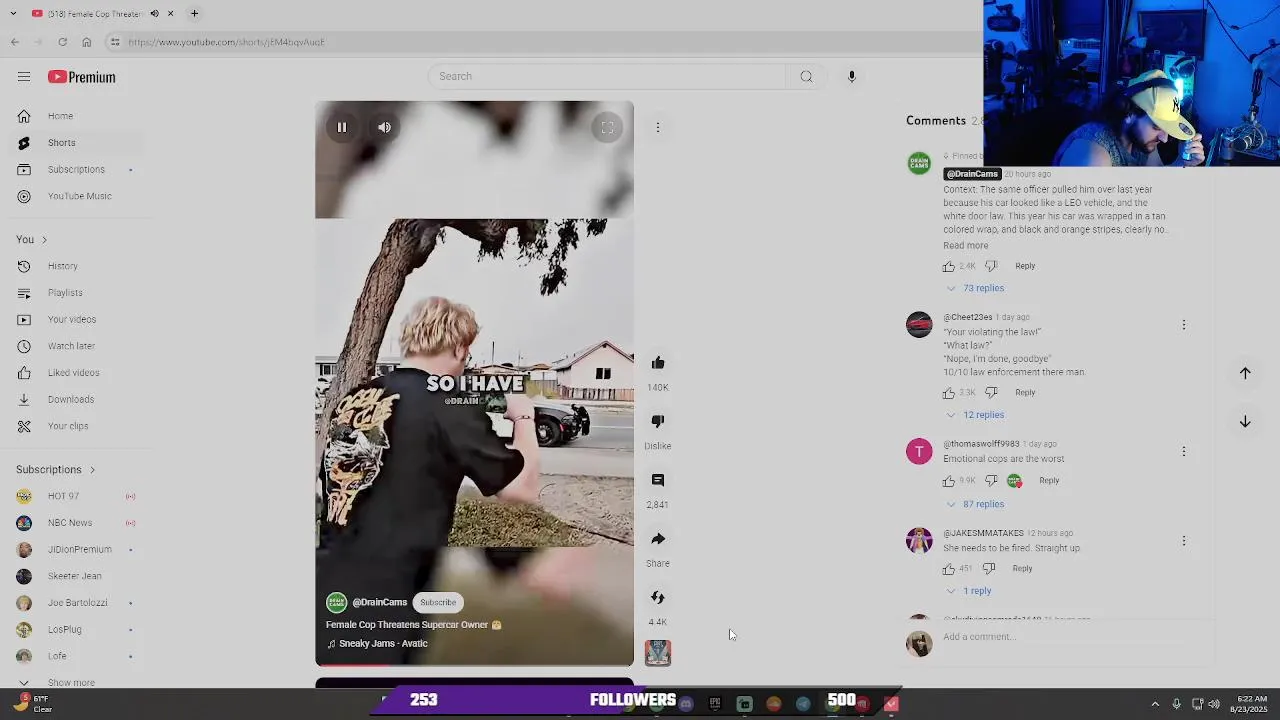Reply to the pinned @DrainCams comment

coord(1025,266)
